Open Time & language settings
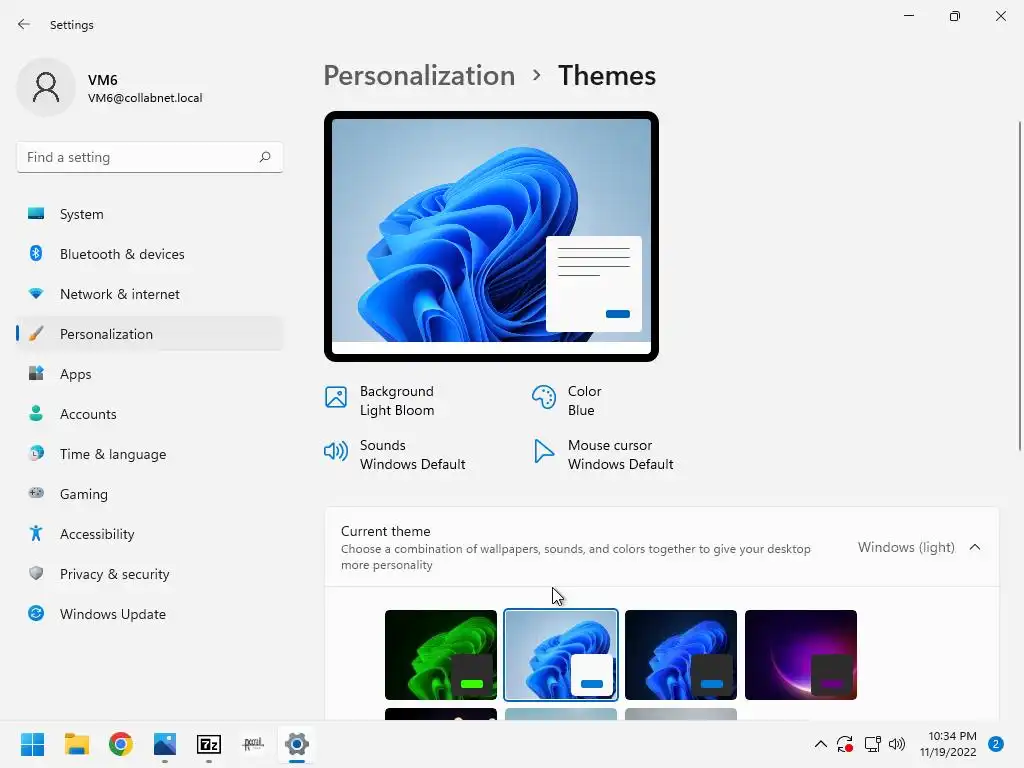 [150, 453]
